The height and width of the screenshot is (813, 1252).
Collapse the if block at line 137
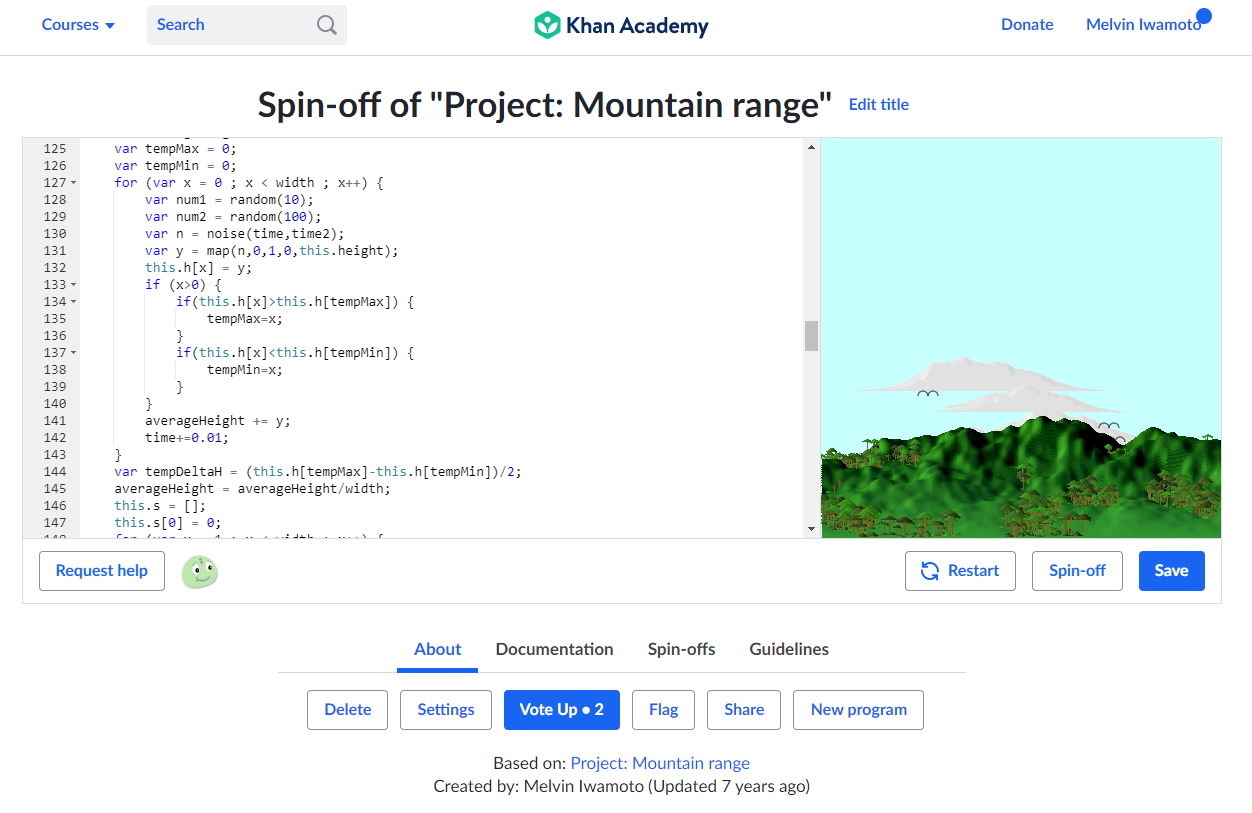74,353
